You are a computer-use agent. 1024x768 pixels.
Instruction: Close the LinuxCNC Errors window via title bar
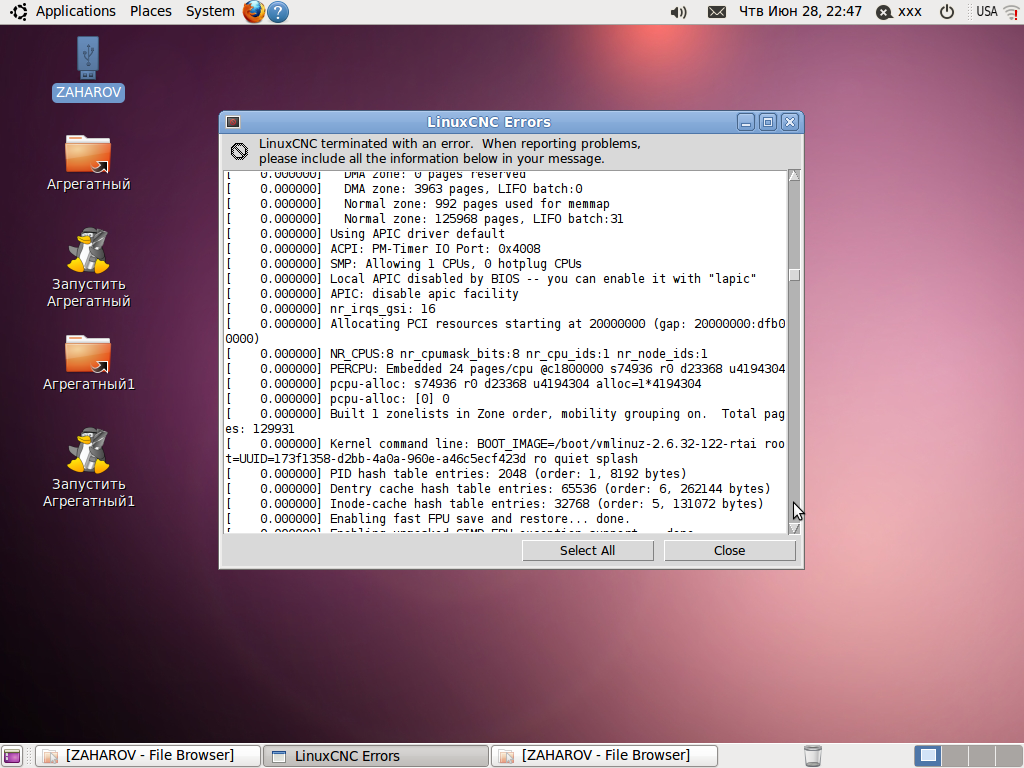click(x=790, y=122)
